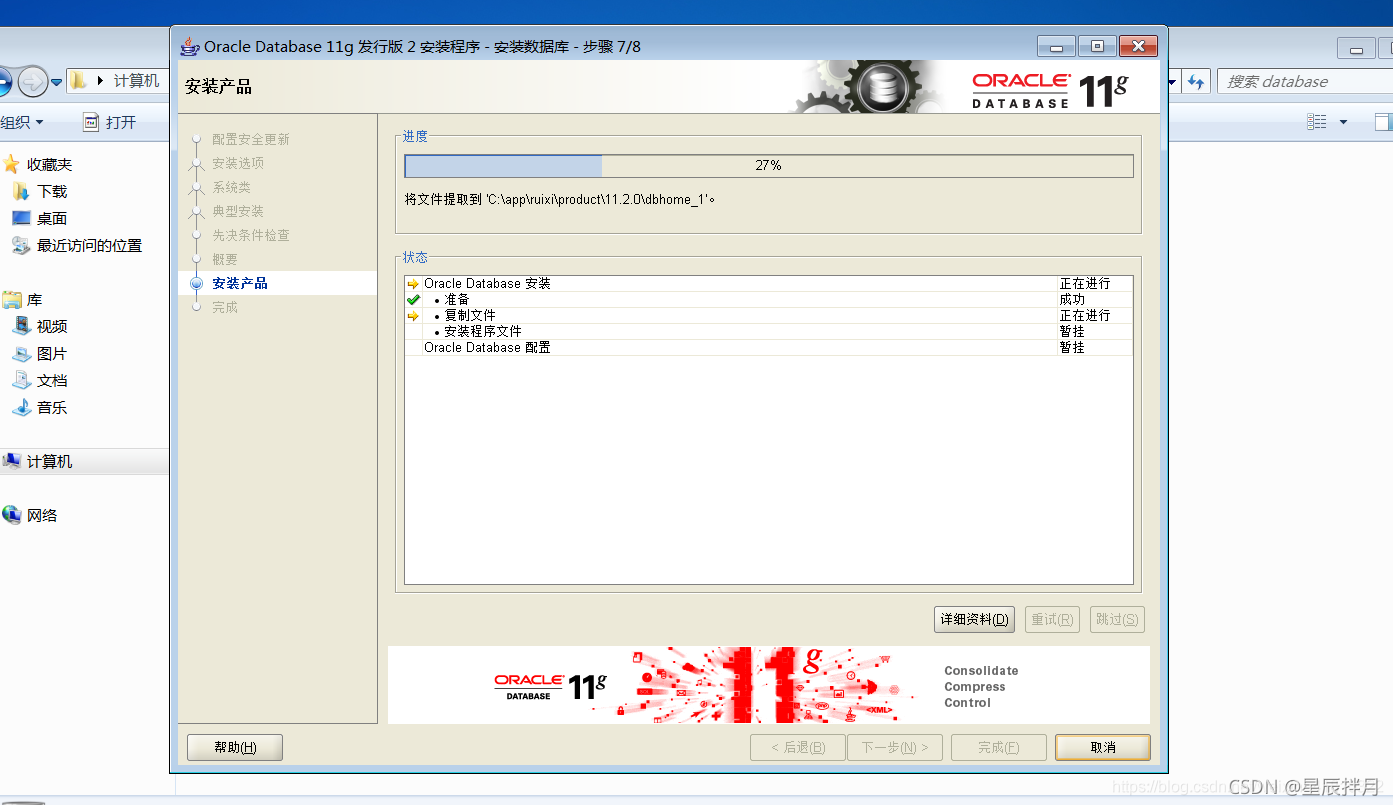
Task: Click the Oracle Database 安装 status row
Action: click(768, 284)
